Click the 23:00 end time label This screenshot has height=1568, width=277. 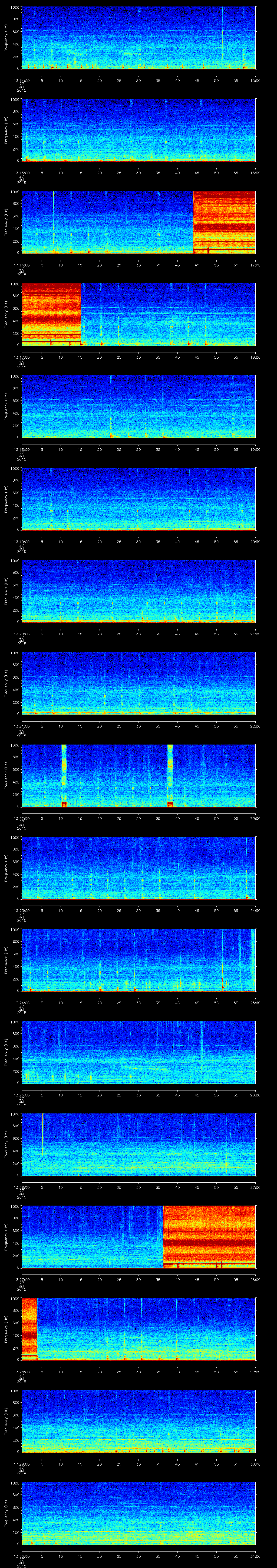pyautogui.click(x=256, y=818)
